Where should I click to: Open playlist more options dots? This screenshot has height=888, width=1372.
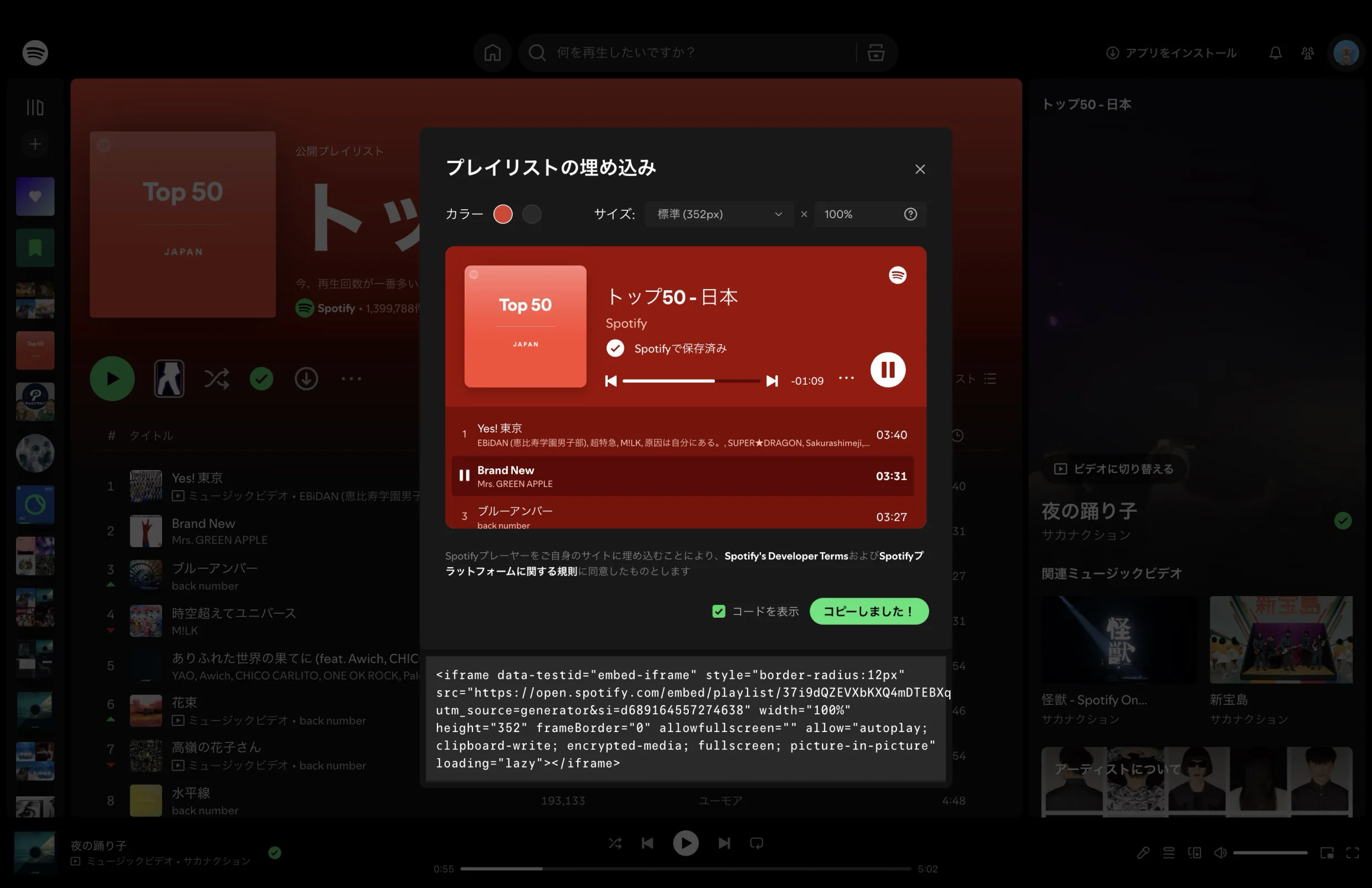pos(351,379)
